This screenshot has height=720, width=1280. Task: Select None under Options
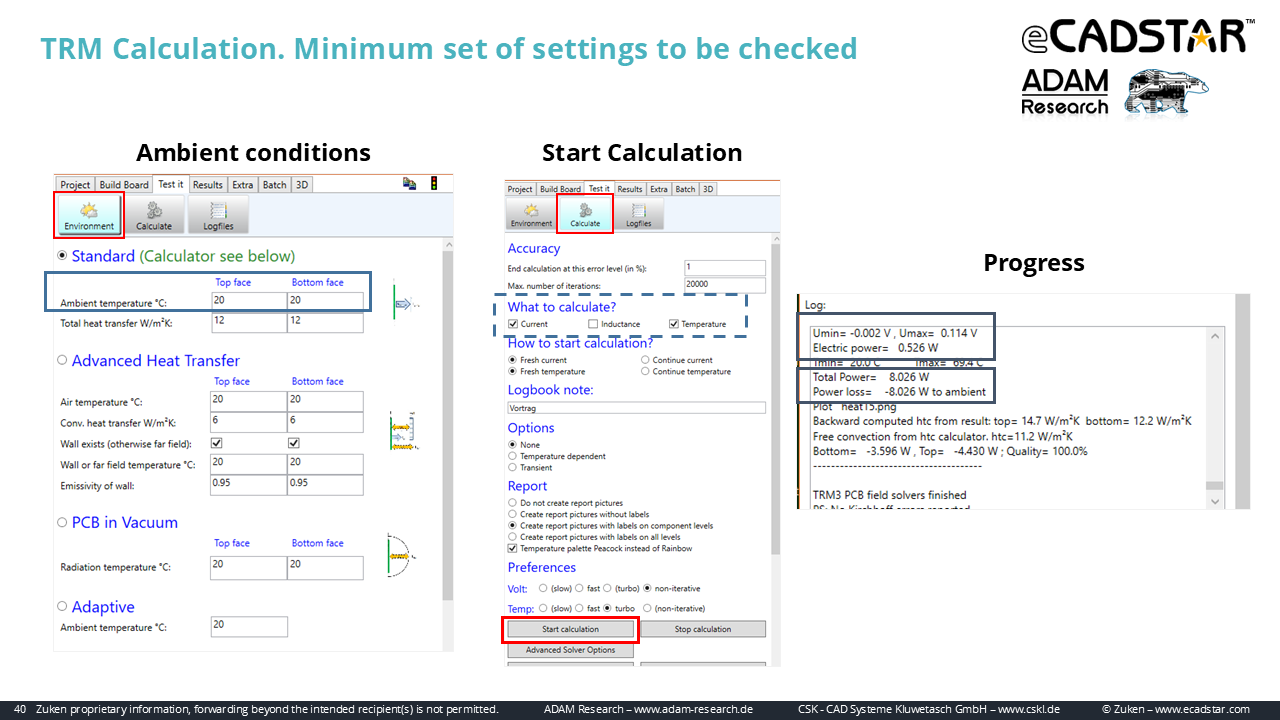[513, 445]
